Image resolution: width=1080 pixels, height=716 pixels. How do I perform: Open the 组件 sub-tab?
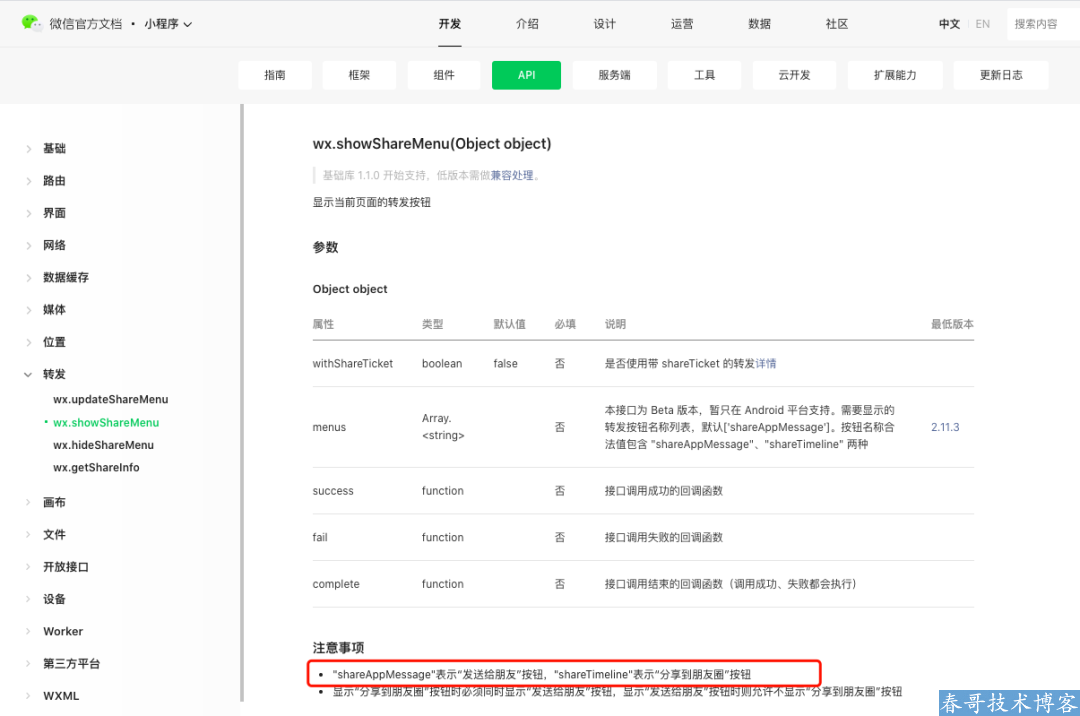(x=444, y=75)
